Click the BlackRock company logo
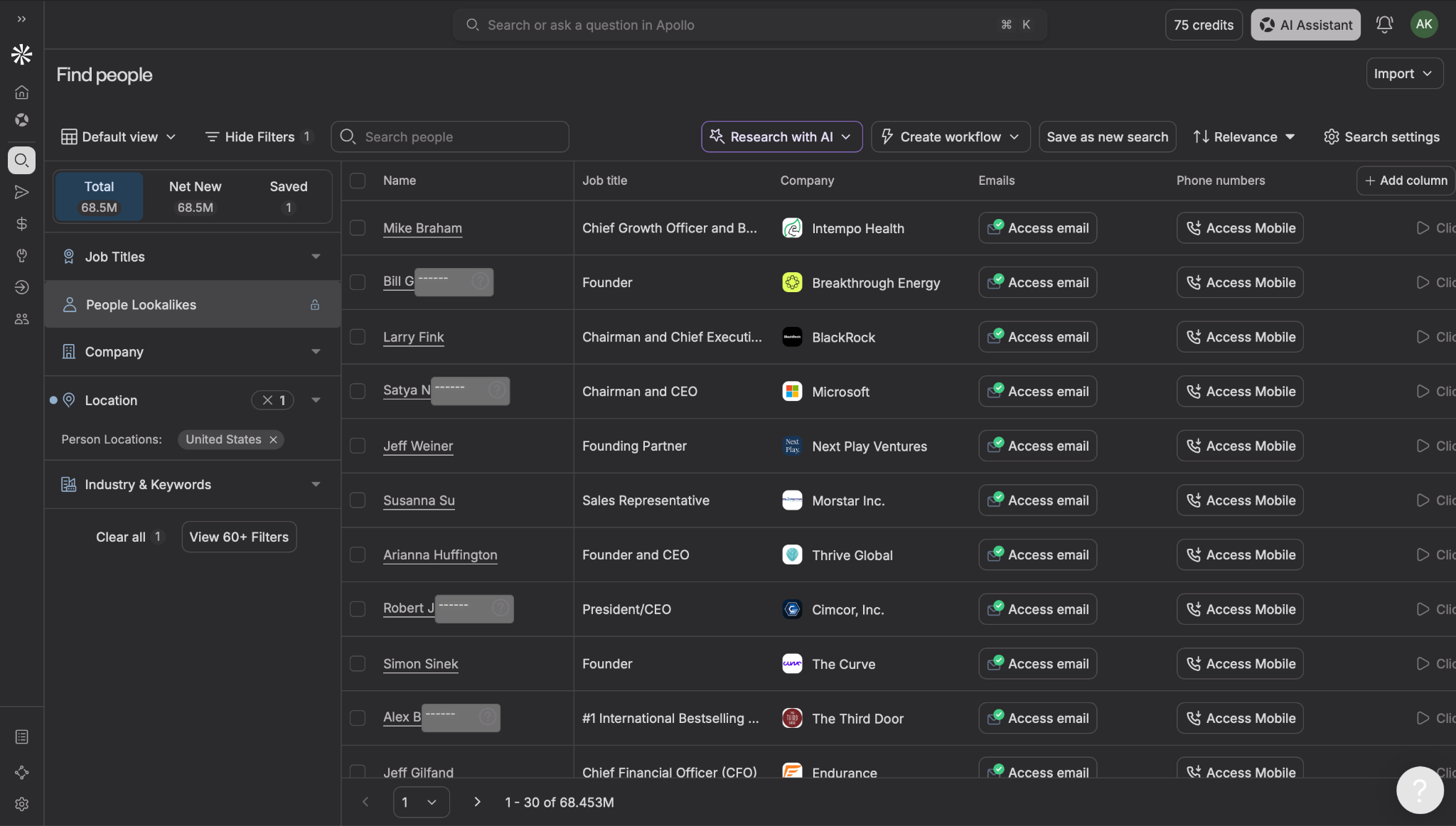This screenshot has height=826, width=1456. click(792, 337)
